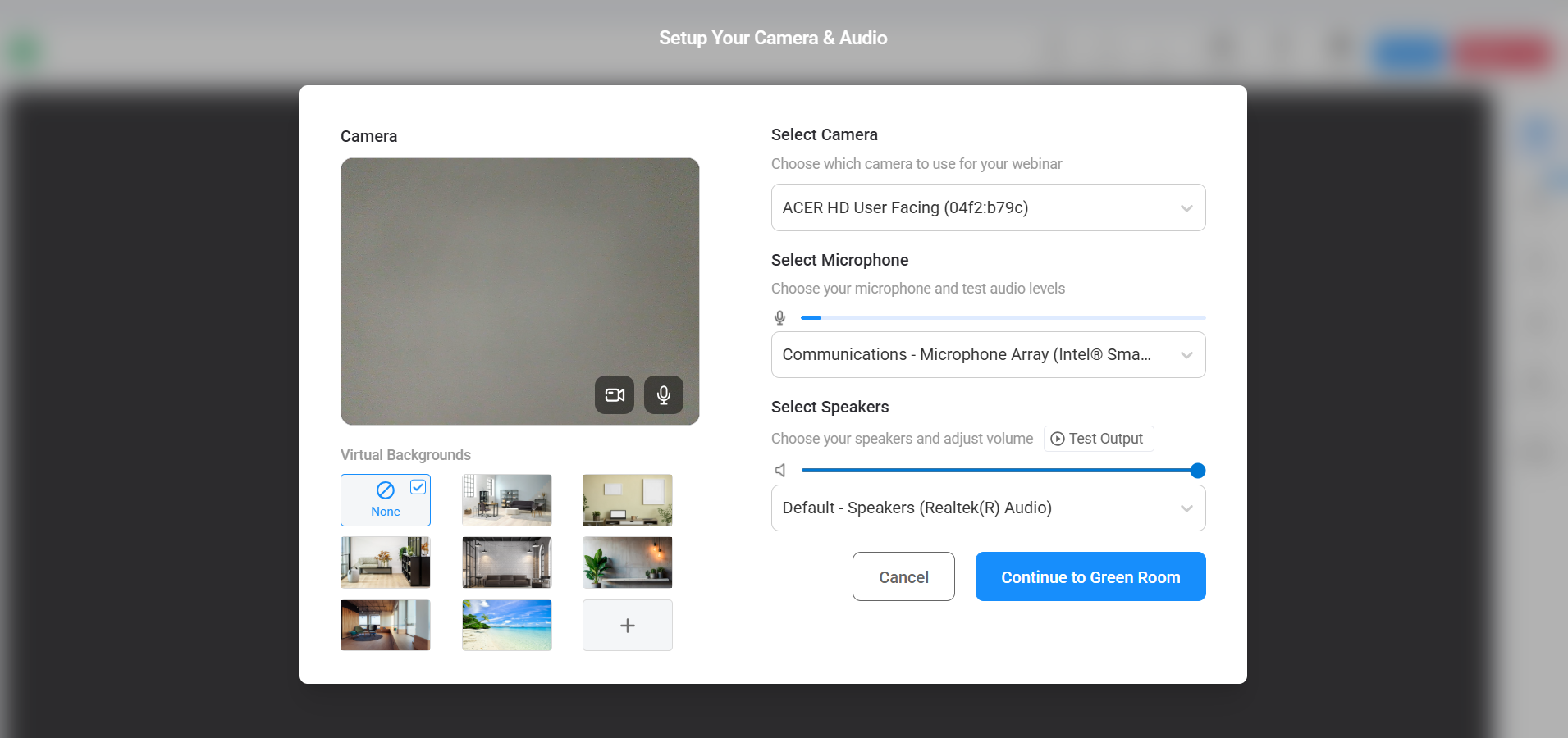Viewport: 1568px width, 738px height.
Task: Open the speakers selection dropdown
Action: point(1186,508)
